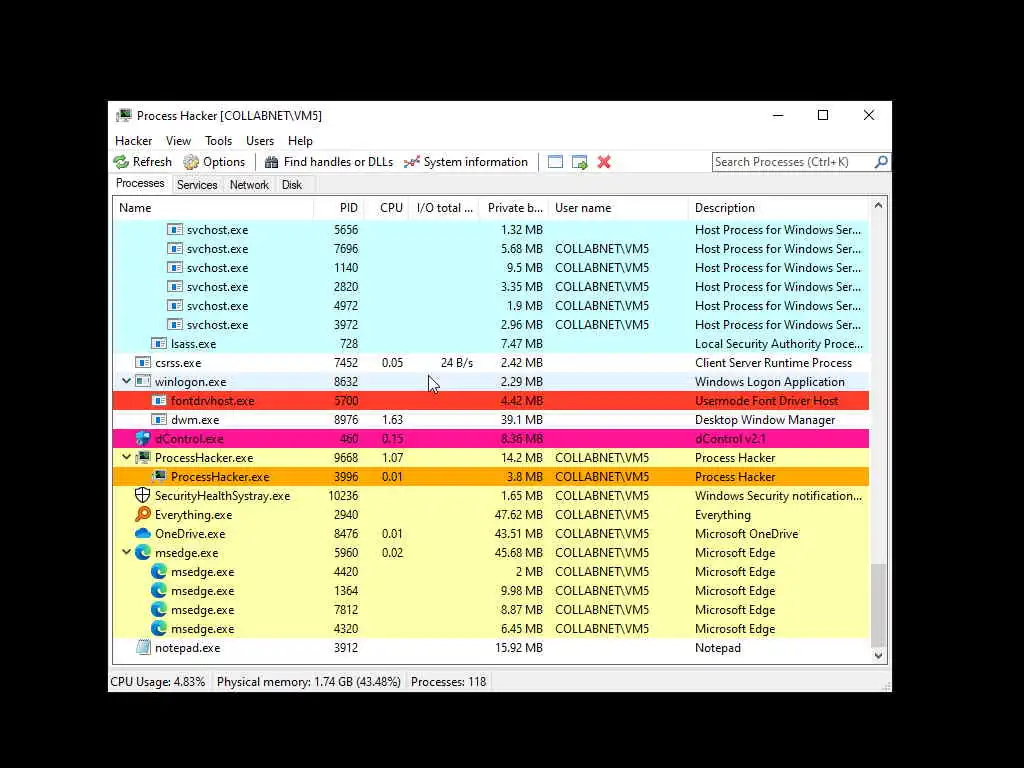This screenshot has width=1024, height=768.
Task: Click the Edge icon for PID 4420
Action: click(x=159, y=571)
